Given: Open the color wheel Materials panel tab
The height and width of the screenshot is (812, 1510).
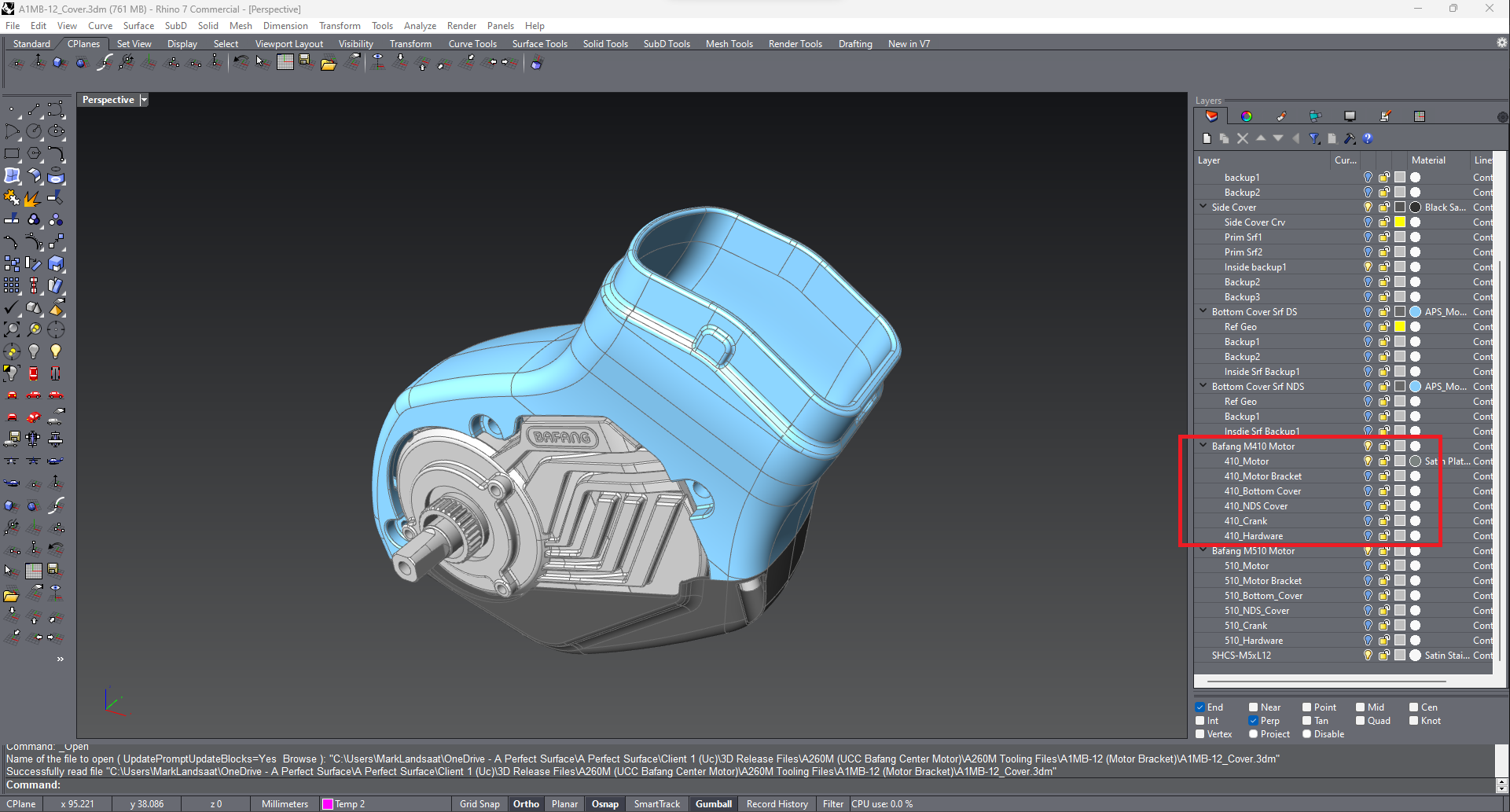Looking at the screenshot, I should click(1246, 116).
